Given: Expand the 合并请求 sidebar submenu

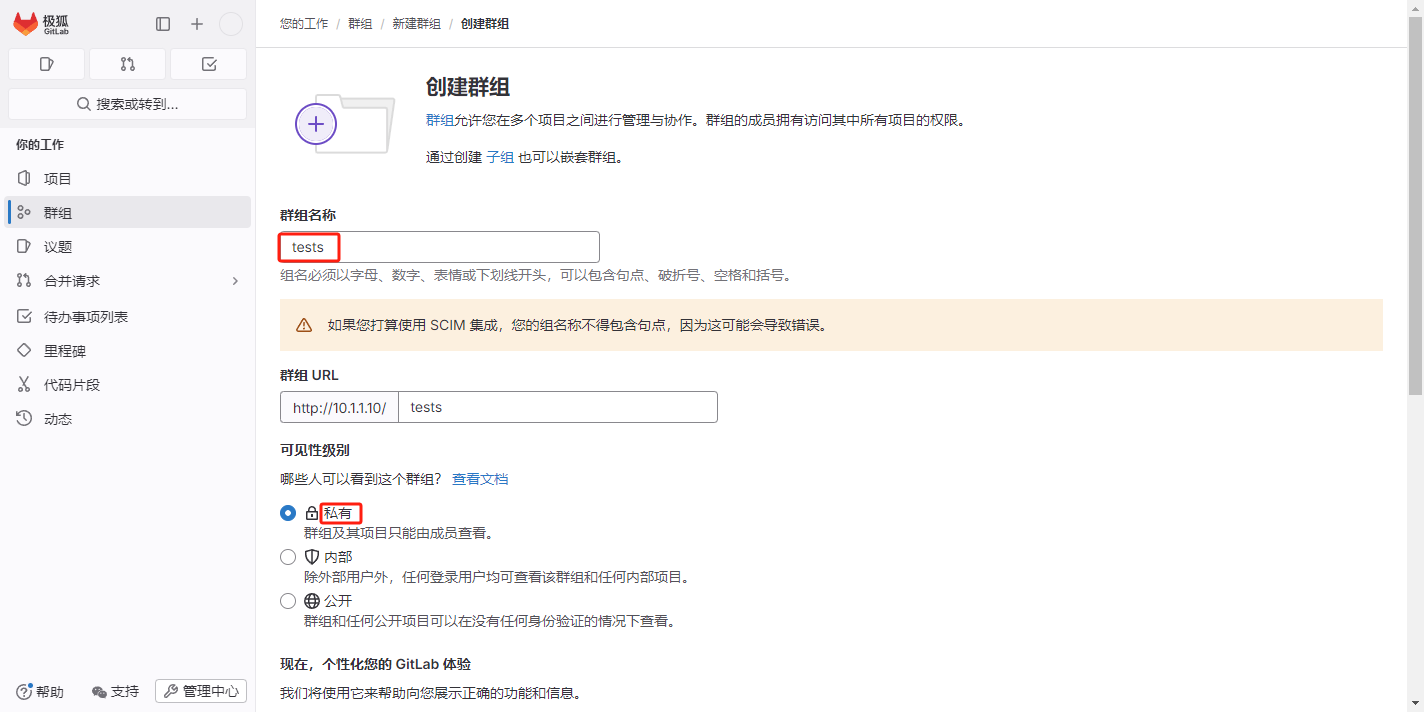Looking at the screenshot, I should pyautogui.click(x=235, y=281).
